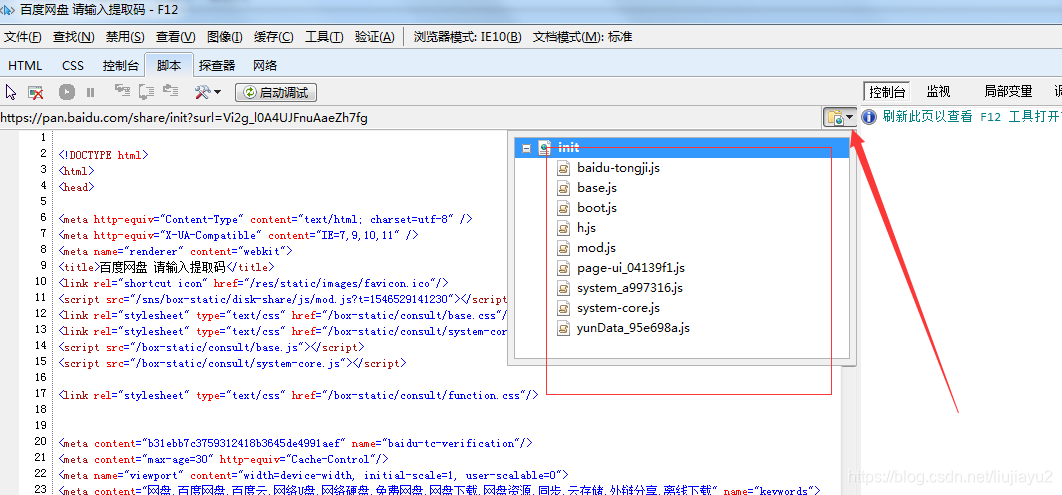The width and height of the screenshot is (1062, 495).
Task: Open the 浏览器模式: IE10 menu
Action: [x=468, y=37]
